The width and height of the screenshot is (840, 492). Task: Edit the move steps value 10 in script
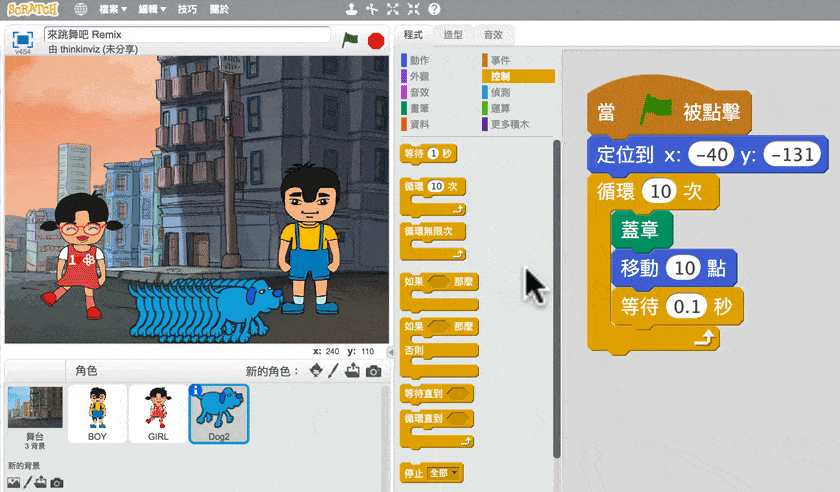point(684,268)
